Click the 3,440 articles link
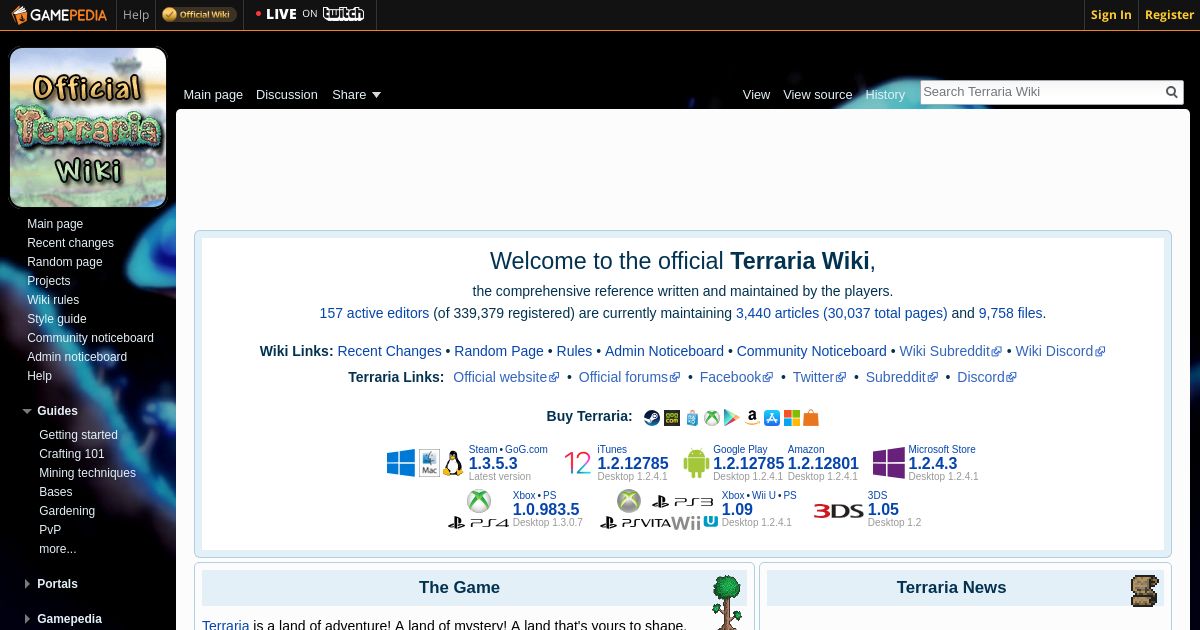This screenshot has width=1200, height=630. coord(777,313)
